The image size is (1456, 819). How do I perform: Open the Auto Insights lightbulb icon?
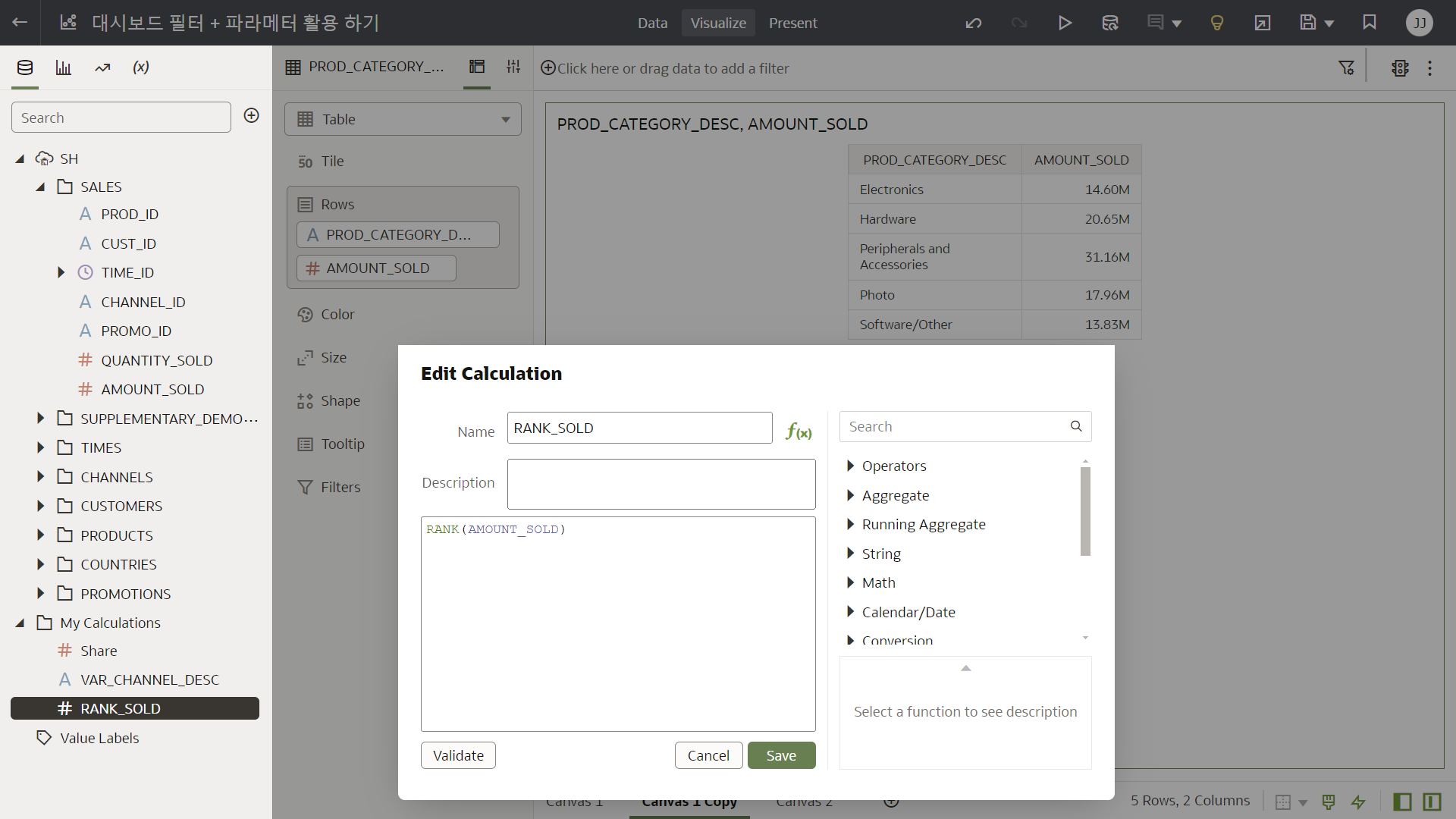(1216, 23)
